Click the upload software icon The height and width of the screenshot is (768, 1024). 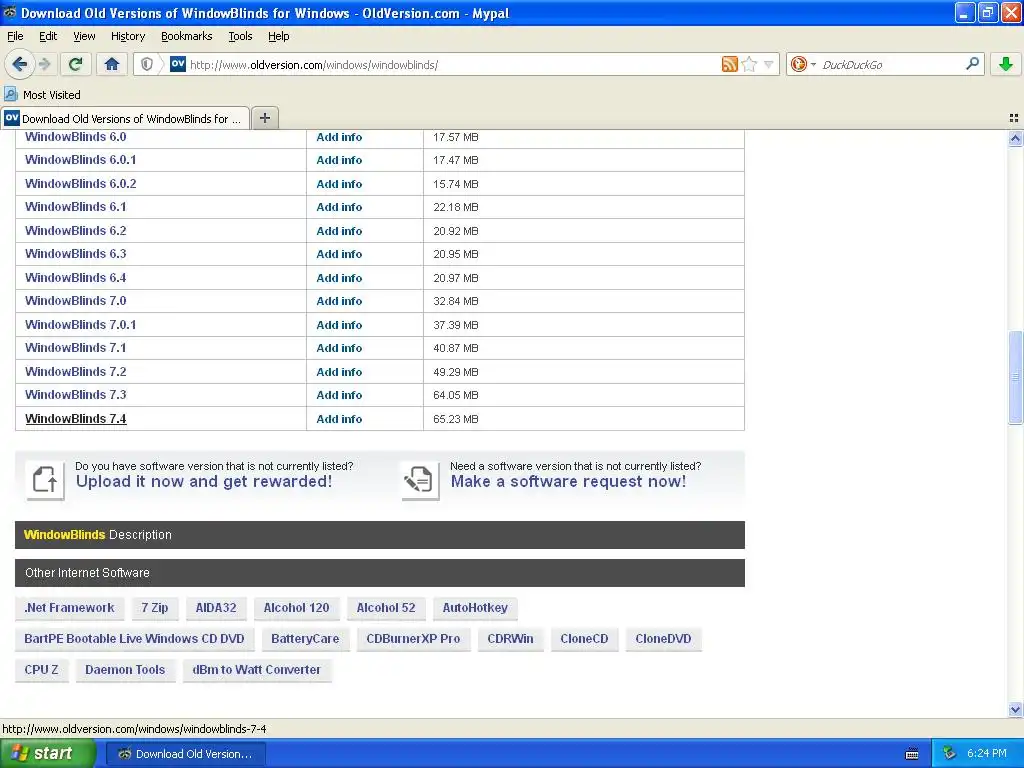pyautogui.click(x=45, y=480)
